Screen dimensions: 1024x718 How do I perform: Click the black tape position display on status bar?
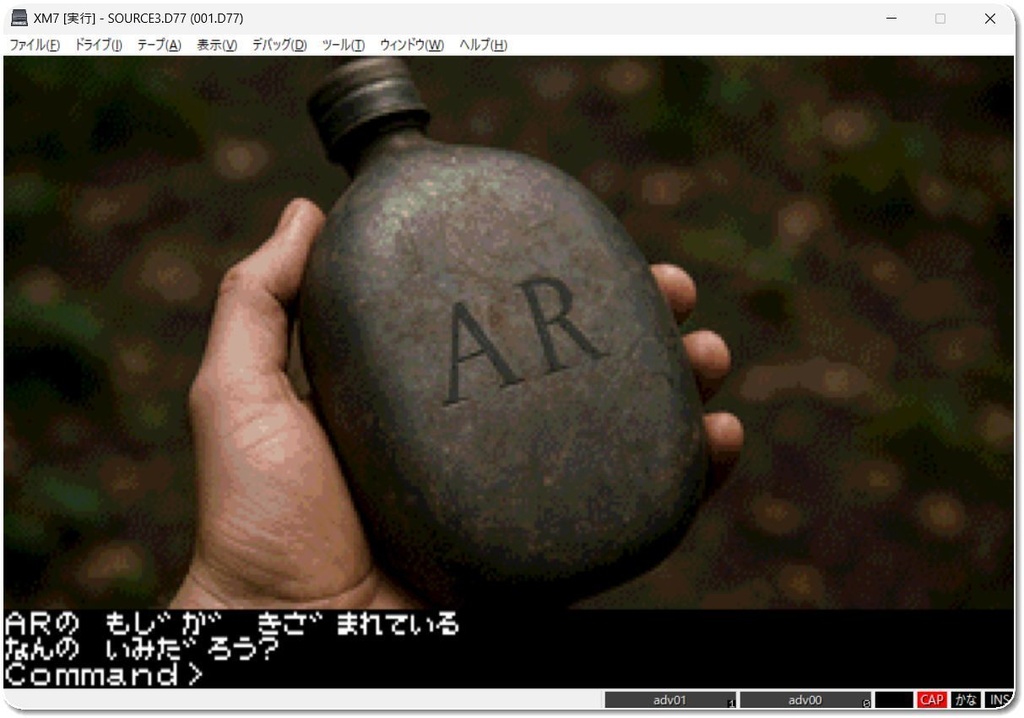click(x=895, y=700)
